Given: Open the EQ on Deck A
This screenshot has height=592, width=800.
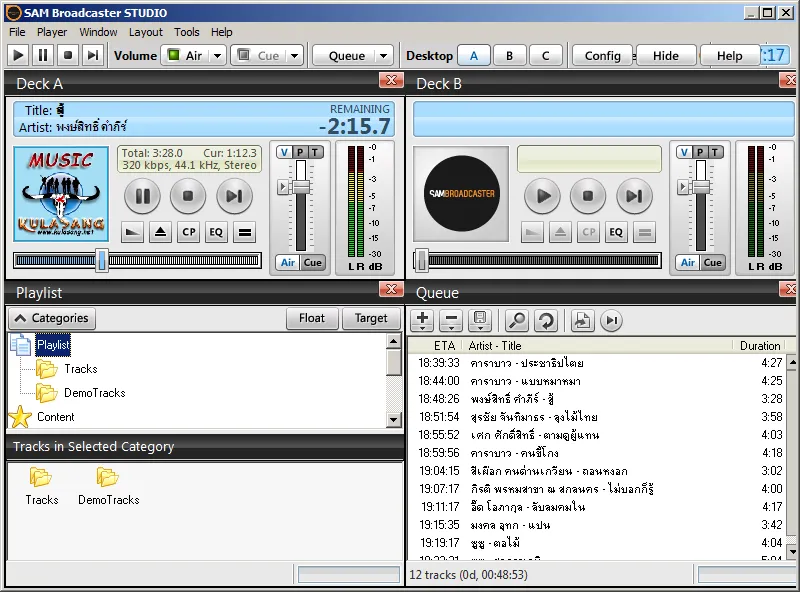Looking at the screenshot, I should (x=216, y=233).
